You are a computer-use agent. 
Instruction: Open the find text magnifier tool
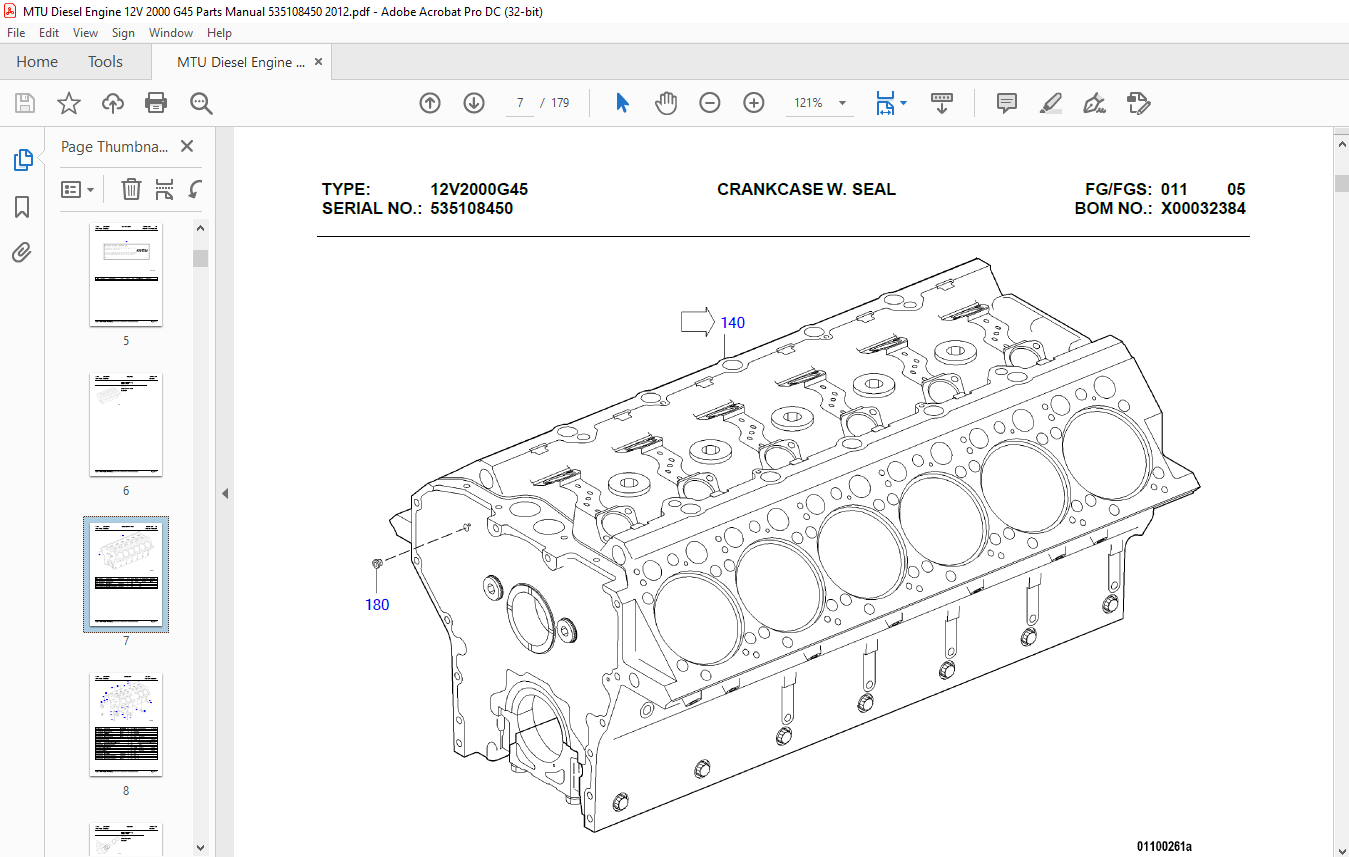point(201,103)
